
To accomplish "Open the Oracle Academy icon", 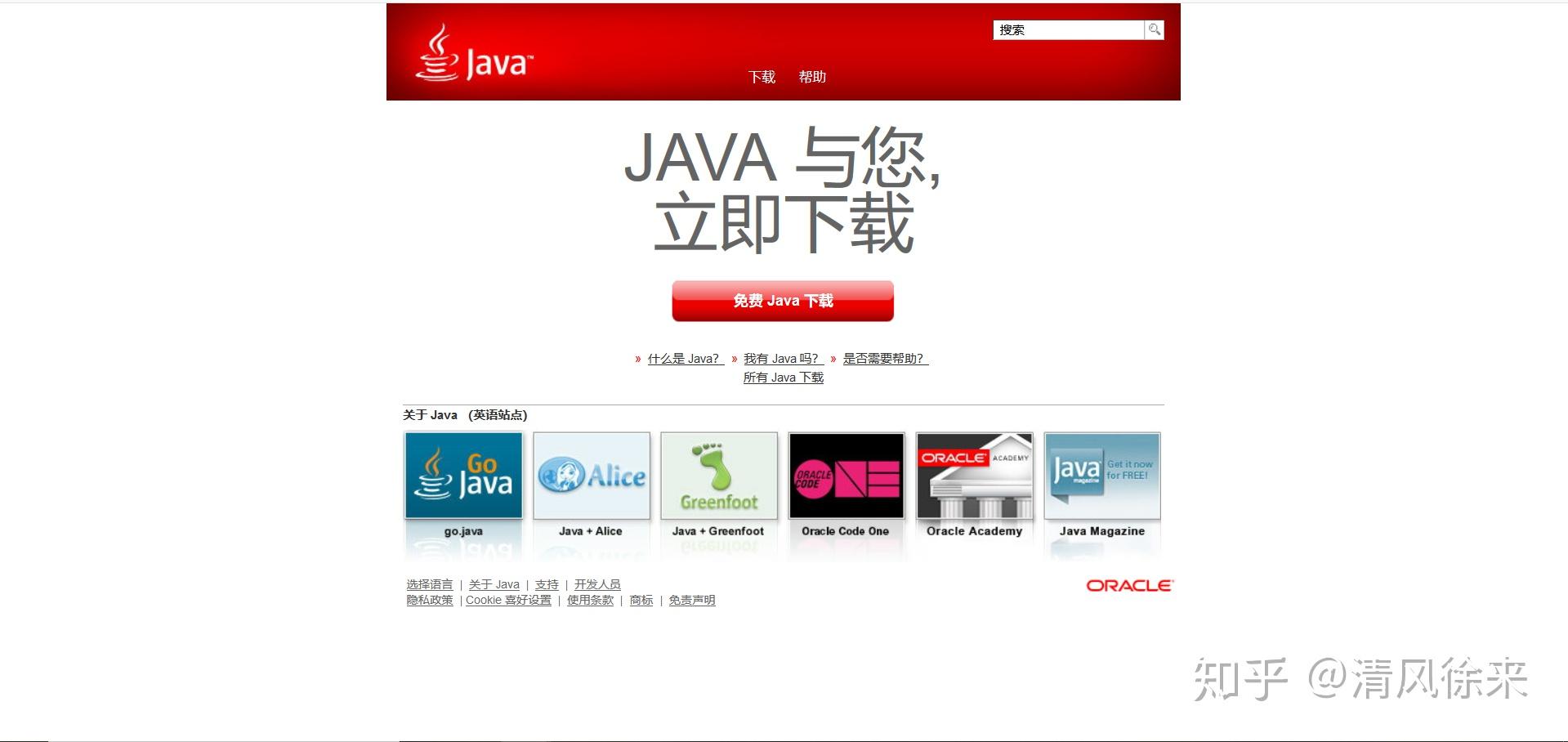I will [x=974, y=476].
